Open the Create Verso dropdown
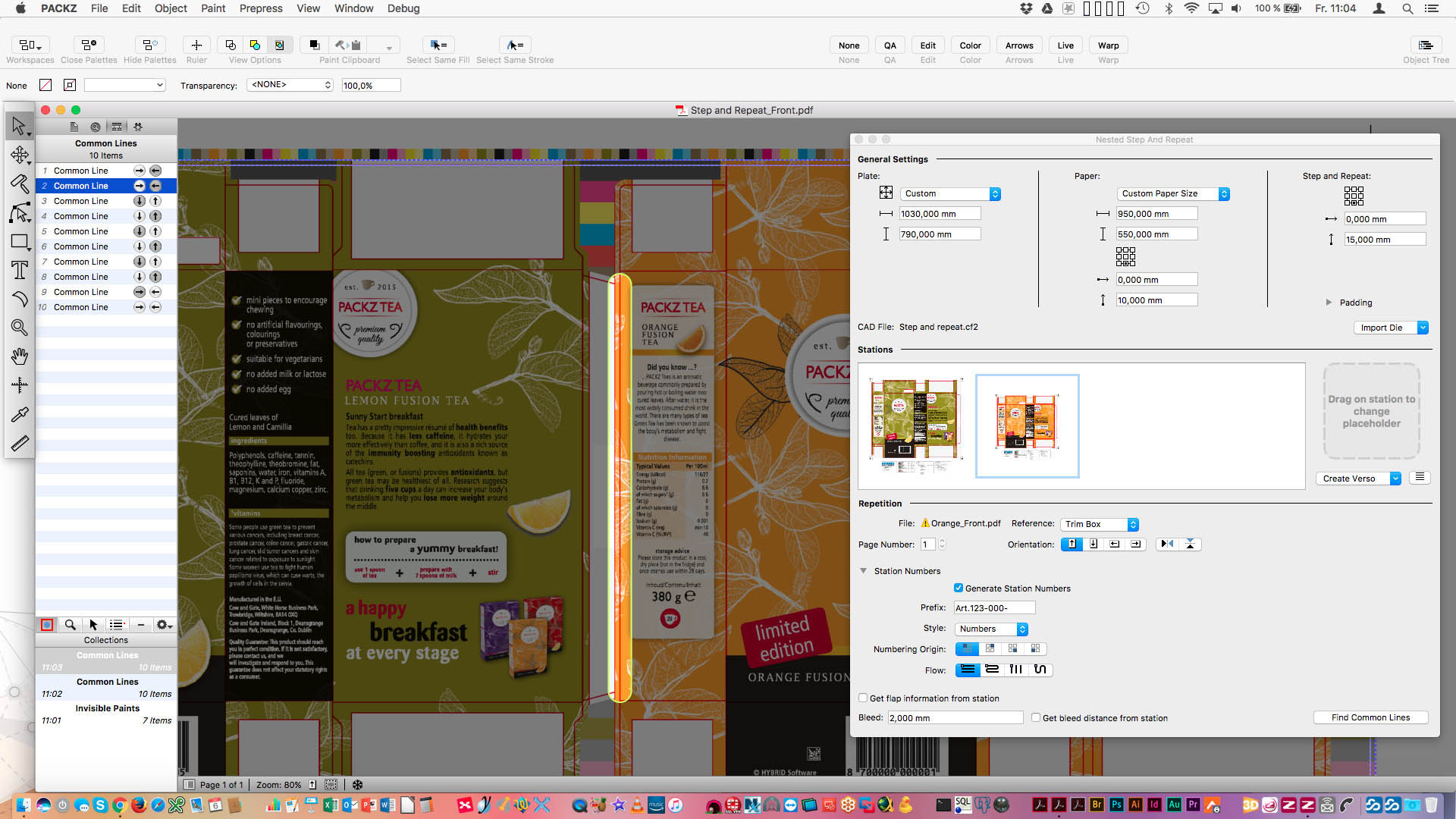1456x819 pixels. tap(1358, 479)
